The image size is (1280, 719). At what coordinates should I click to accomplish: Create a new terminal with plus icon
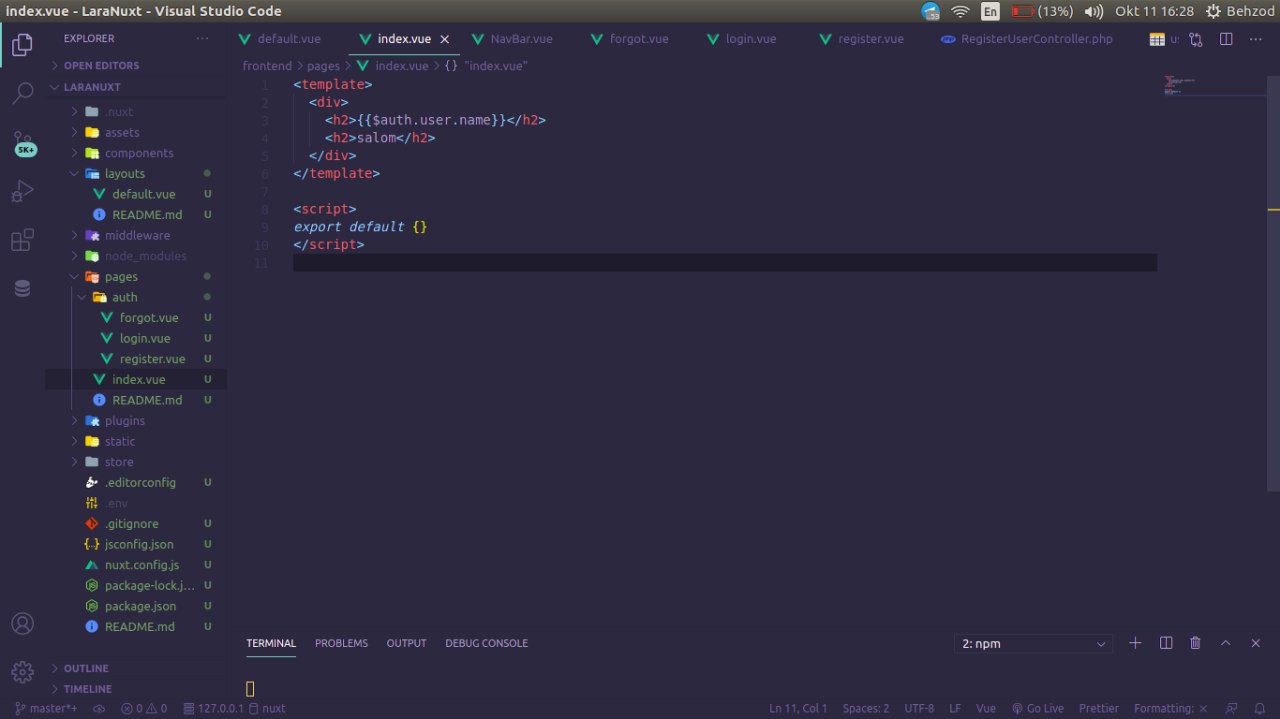[1135, 643]
